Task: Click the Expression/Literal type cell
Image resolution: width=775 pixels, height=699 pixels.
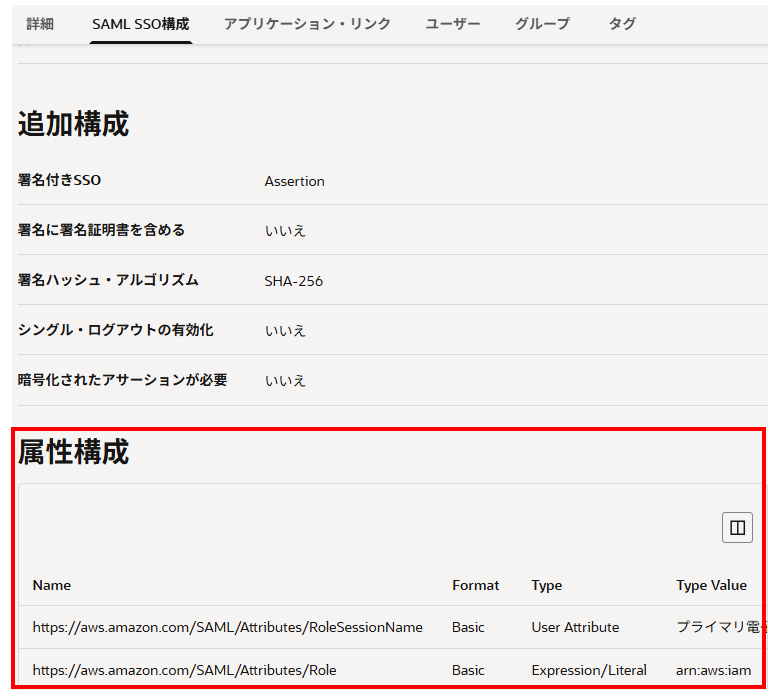Action: (589, 670)
